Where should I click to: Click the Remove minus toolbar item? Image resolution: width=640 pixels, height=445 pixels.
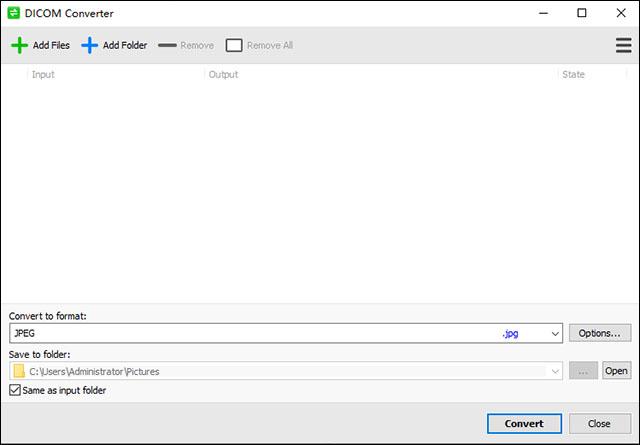(186, 45)
